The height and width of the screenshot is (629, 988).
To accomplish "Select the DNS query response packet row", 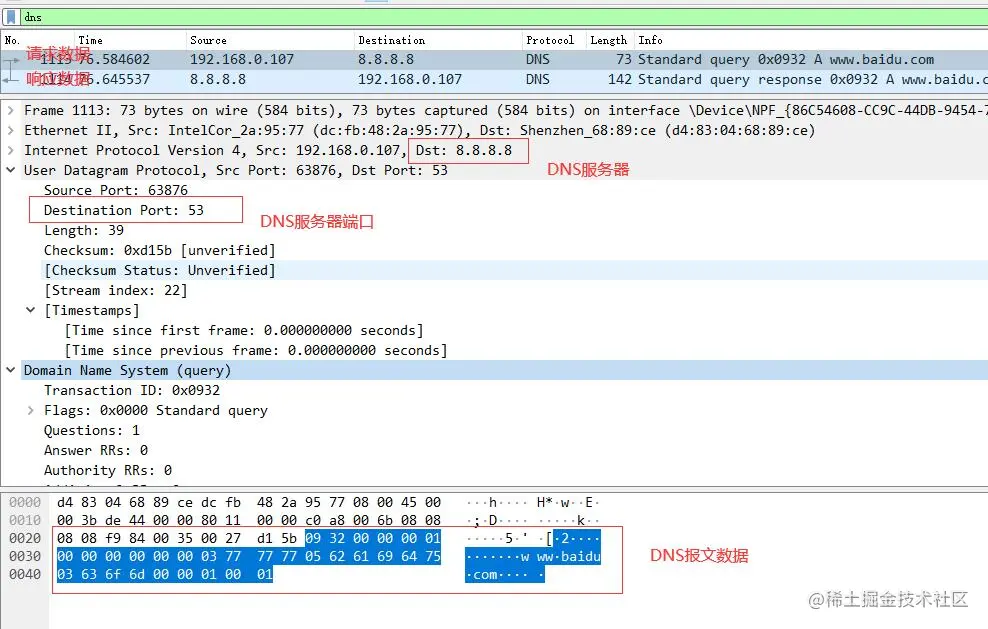I will [494, 79].
